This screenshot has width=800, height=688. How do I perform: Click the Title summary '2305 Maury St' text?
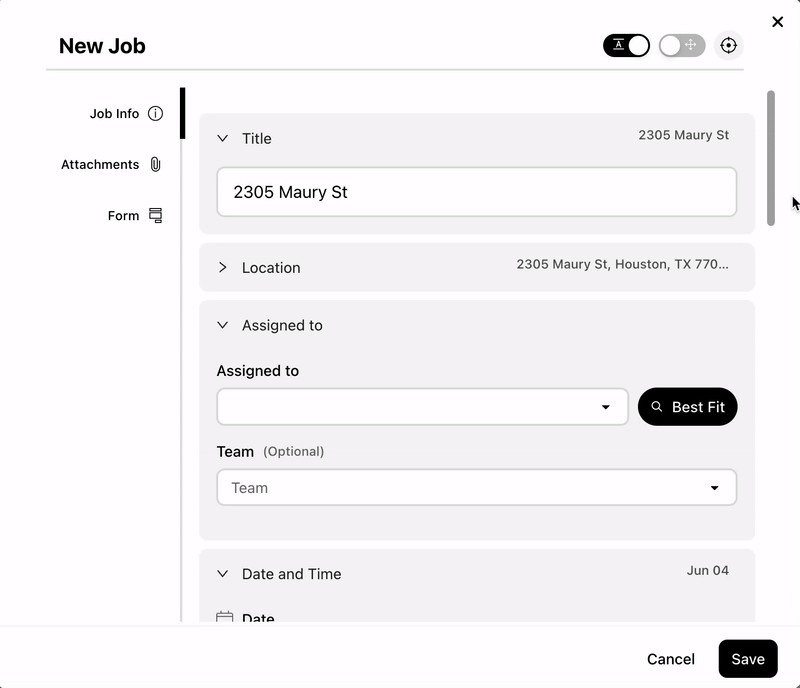click(x=683, y=135)
